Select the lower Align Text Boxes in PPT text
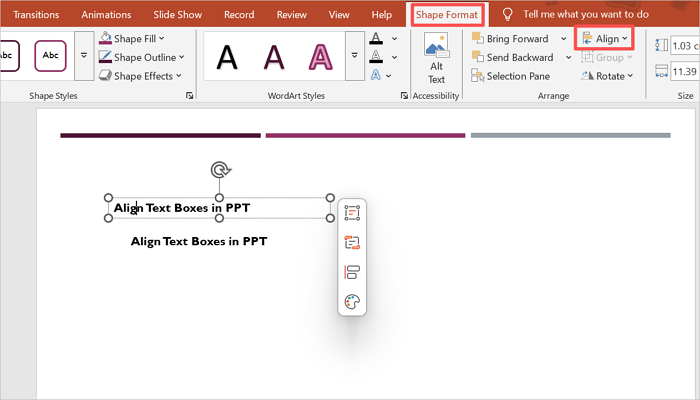 (x=199, y=242)
